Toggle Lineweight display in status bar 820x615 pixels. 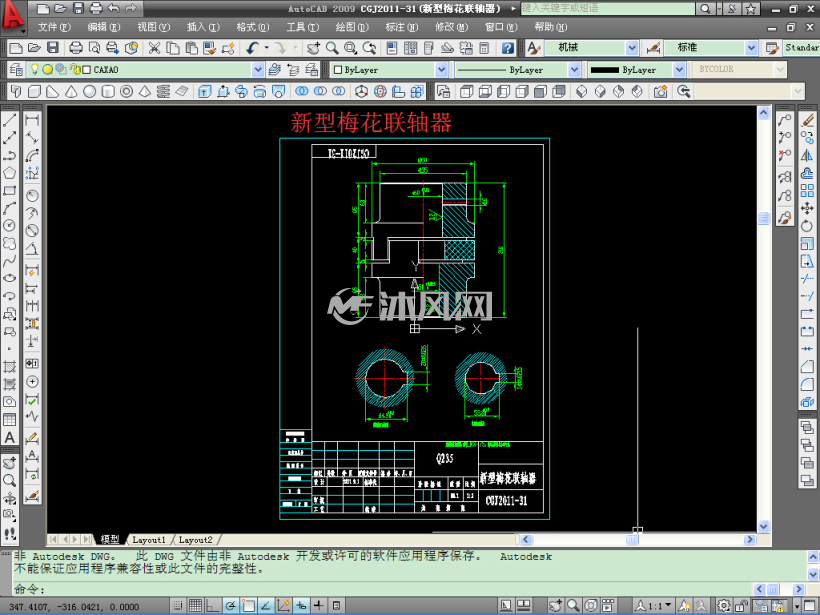point(318,606)
